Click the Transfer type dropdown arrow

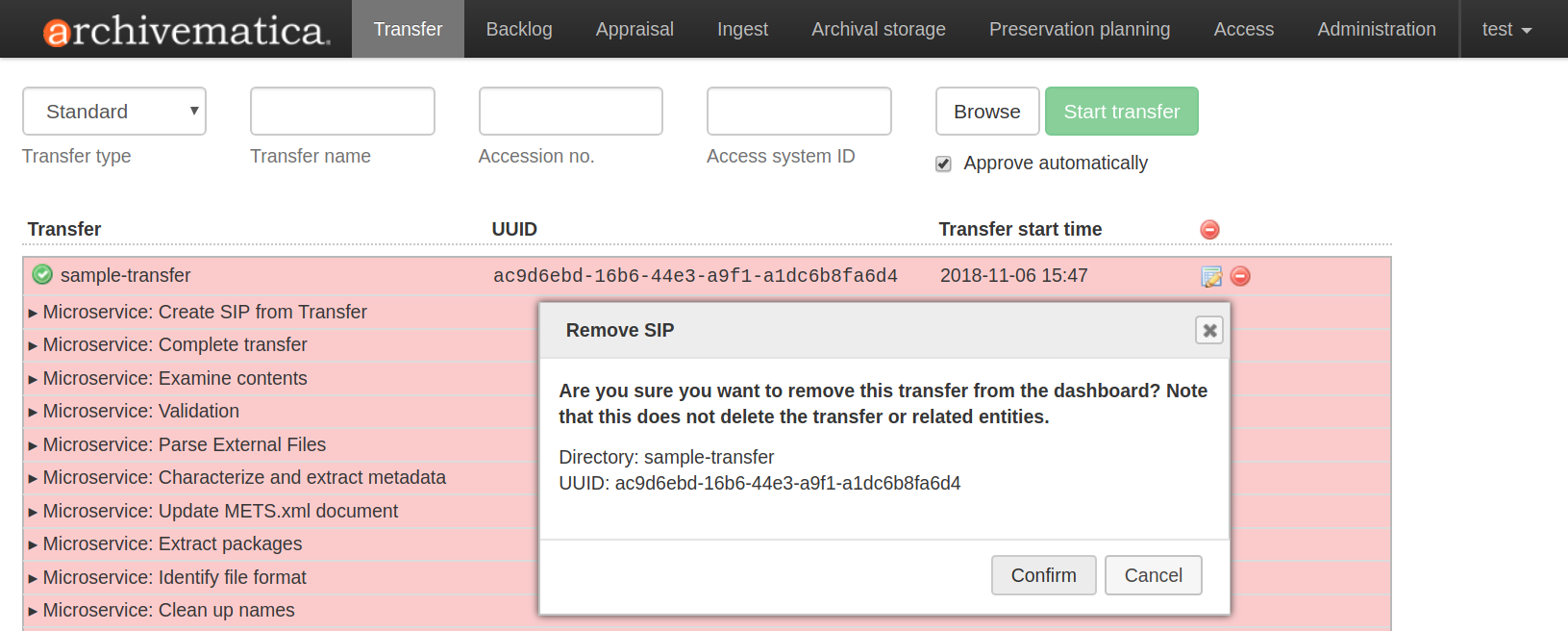tap(192, 111)
